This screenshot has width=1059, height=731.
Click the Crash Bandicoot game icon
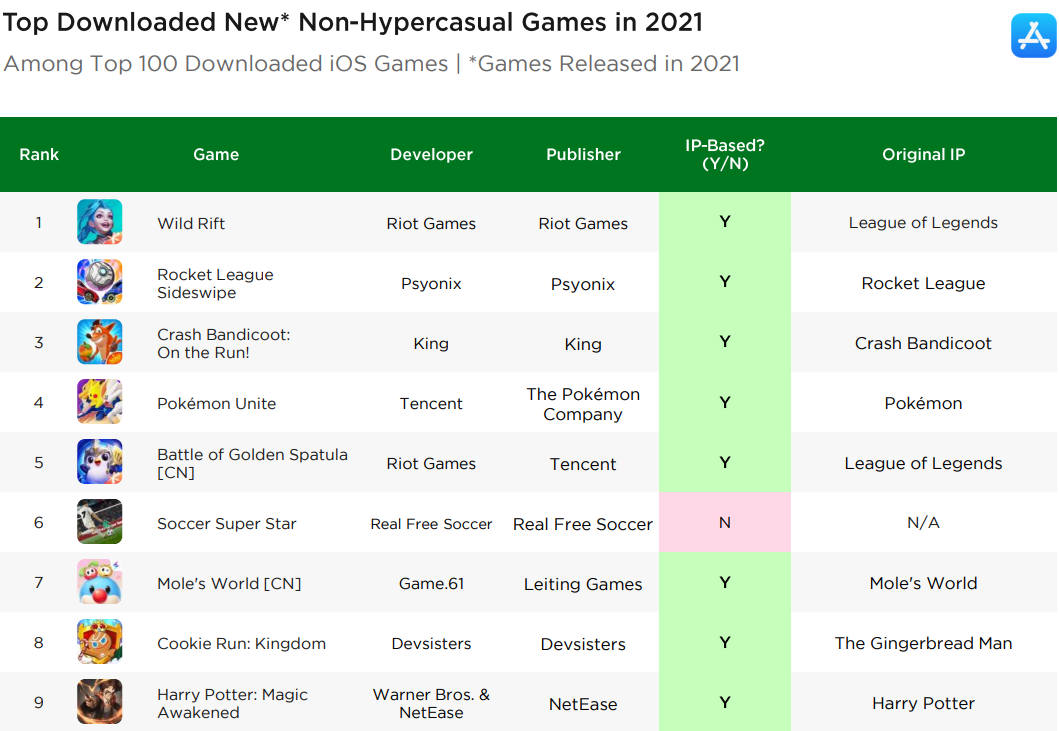100,342
